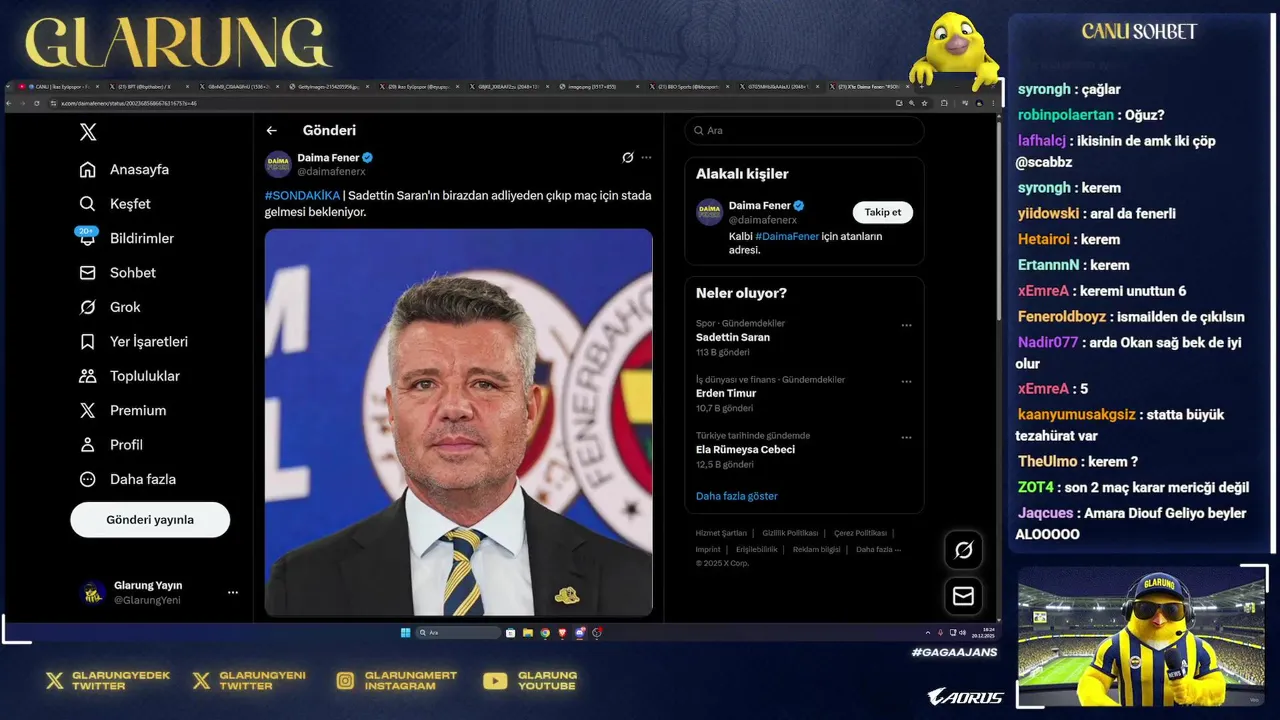Screen dimensions: 1280x720
Task: Click Daima Fener name on the post
Action: (x=328, y=158)
